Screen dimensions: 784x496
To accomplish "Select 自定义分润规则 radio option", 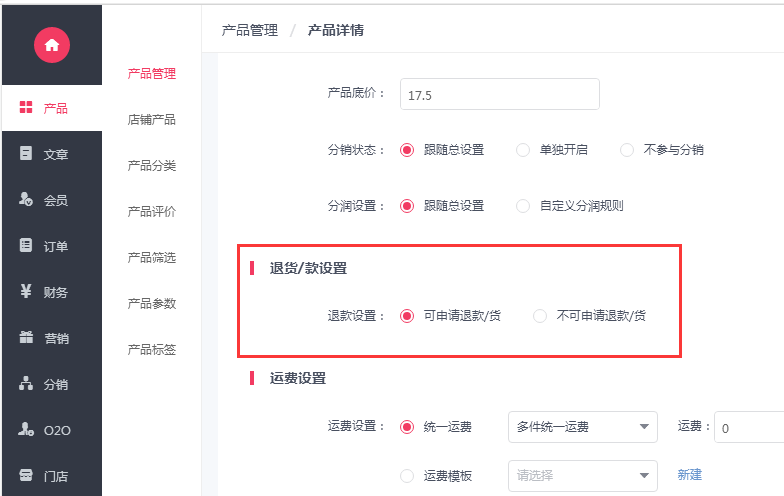I will pyautogui.click(x=523, y=206).
